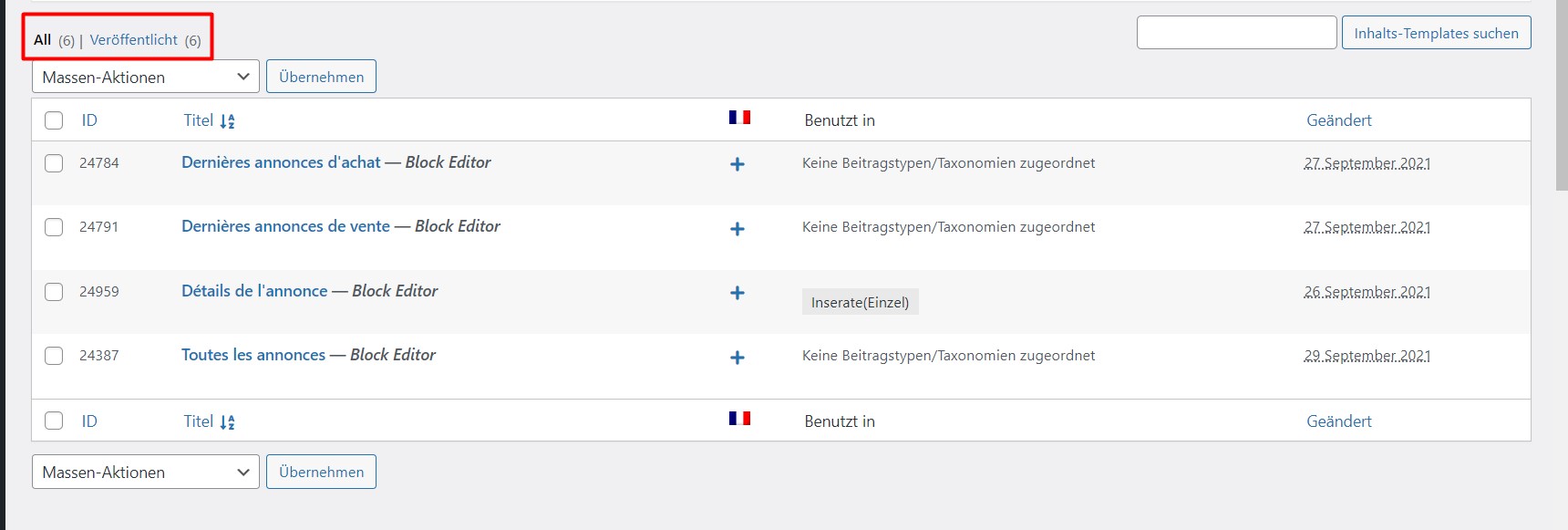Click plus icon in Toutes les annonces row
Image resolution: width=1568 pixels, height=530 pixels.
click(x=738, y=358)
